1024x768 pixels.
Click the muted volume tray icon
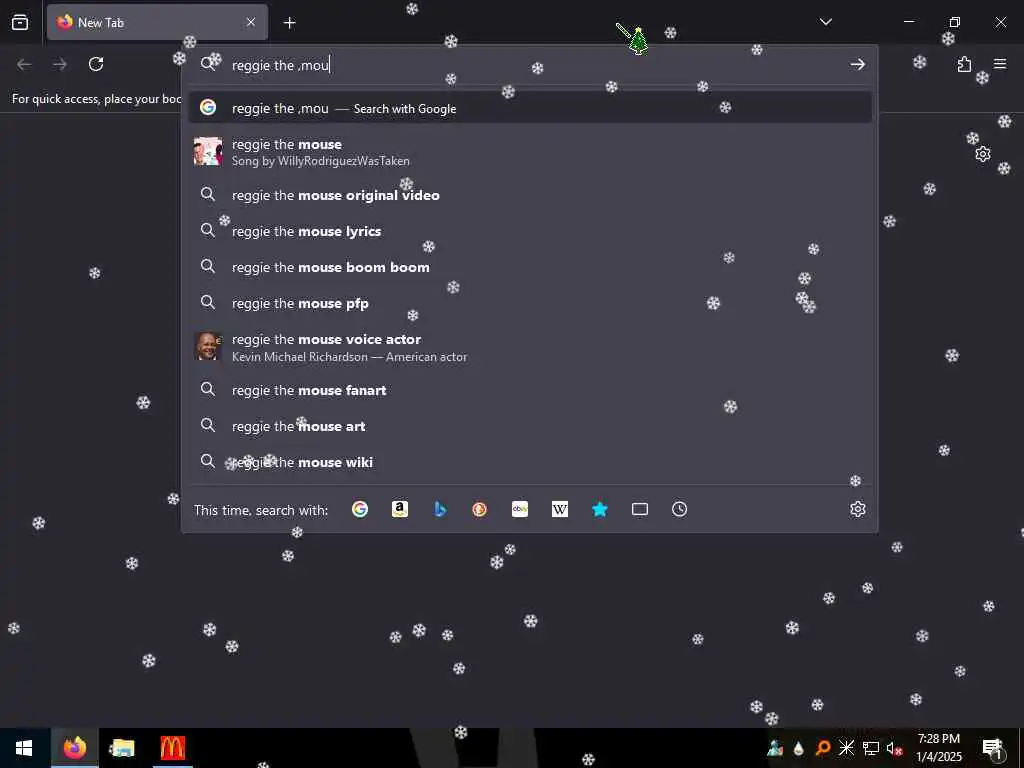tap(893, 748)
